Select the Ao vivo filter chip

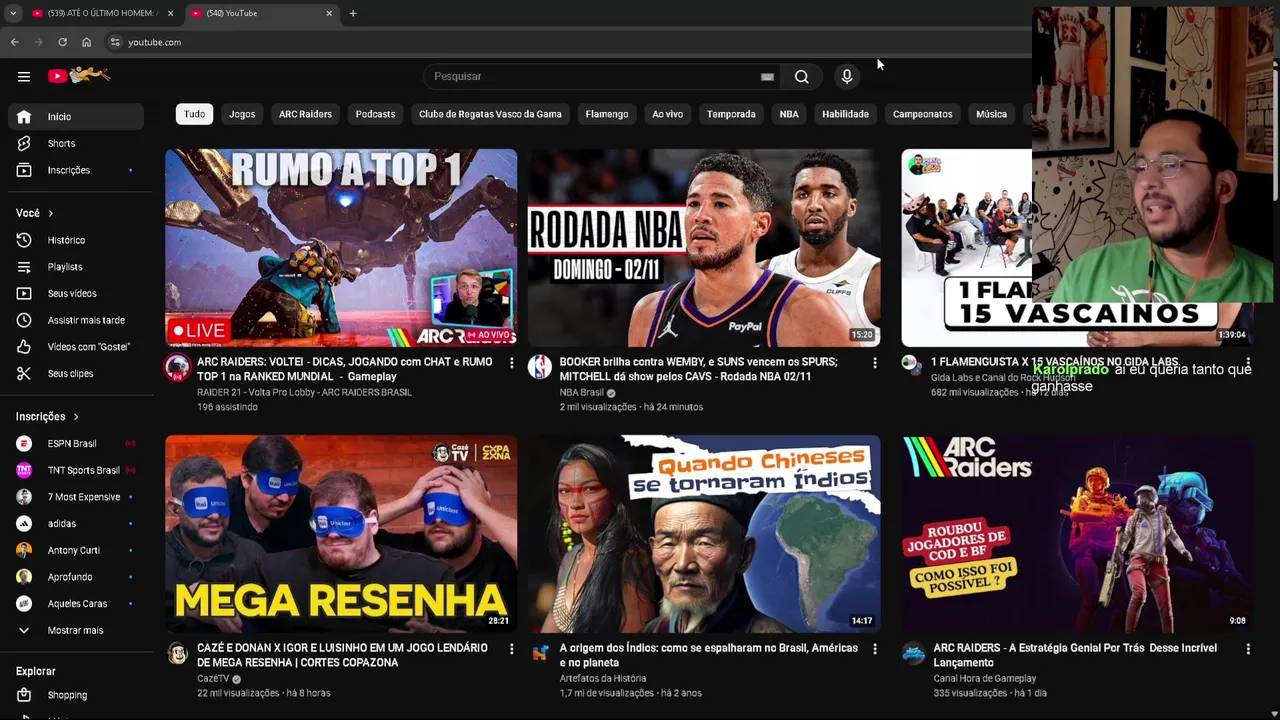pyautogui.click(x=667, y=114)
